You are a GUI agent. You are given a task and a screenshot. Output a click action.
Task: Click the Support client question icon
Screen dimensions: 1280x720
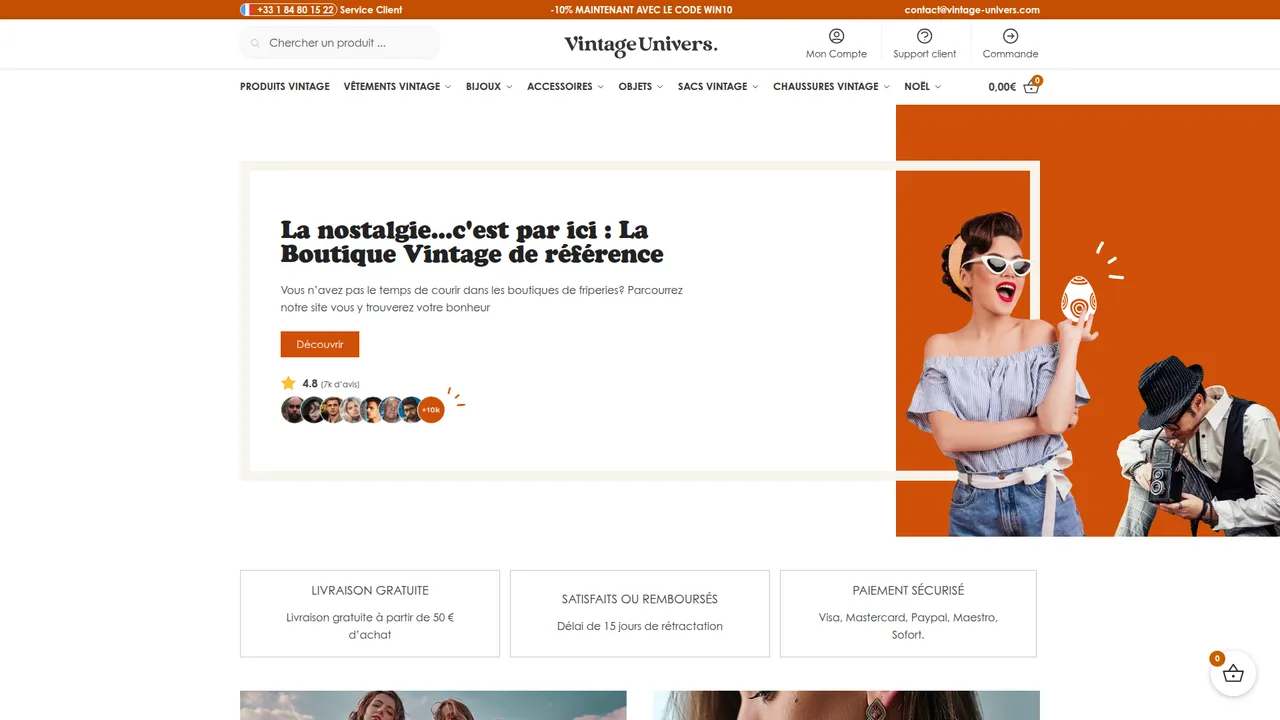(925, 36)
